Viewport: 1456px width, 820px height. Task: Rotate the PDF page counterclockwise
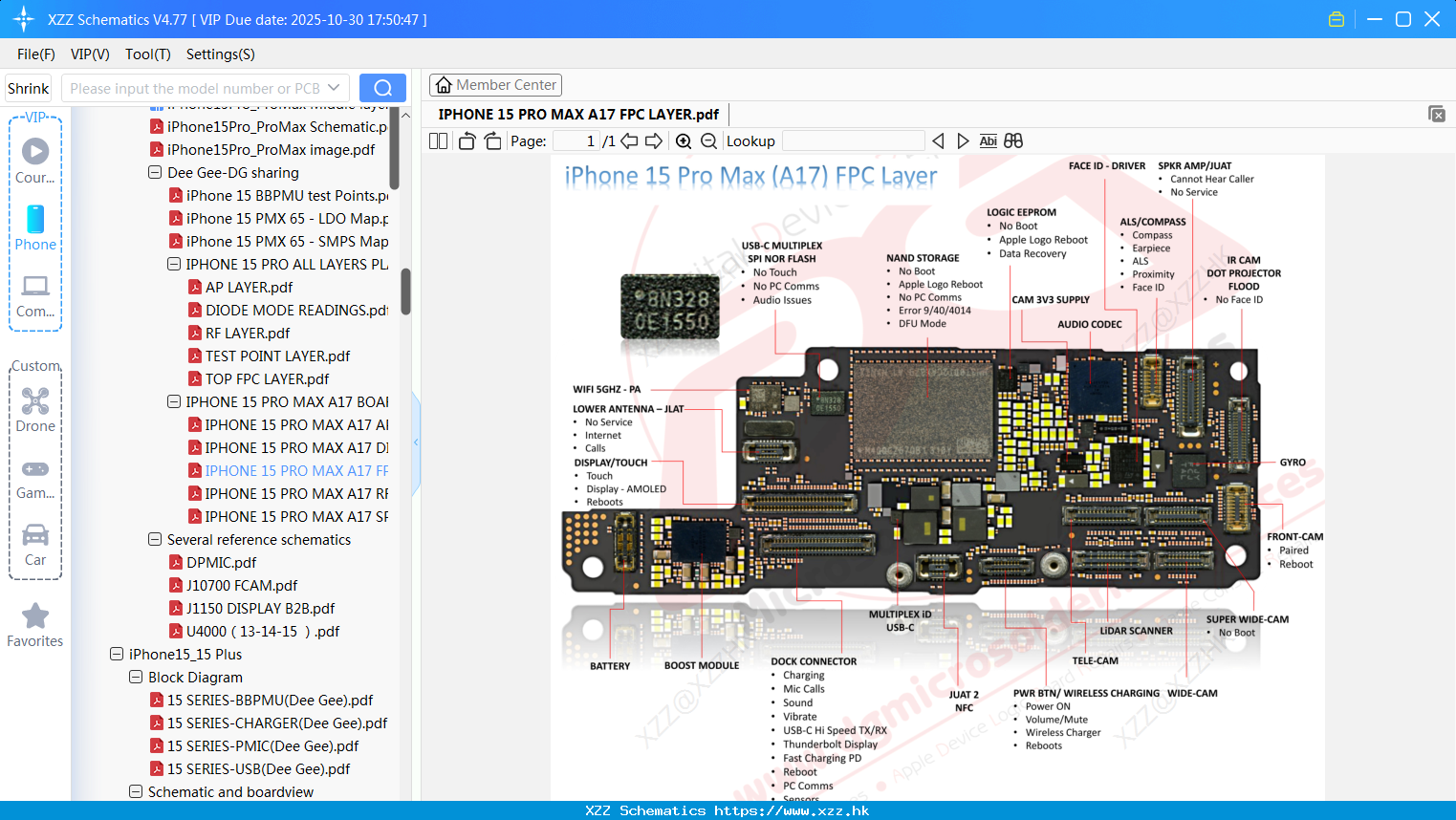(467, 141)
